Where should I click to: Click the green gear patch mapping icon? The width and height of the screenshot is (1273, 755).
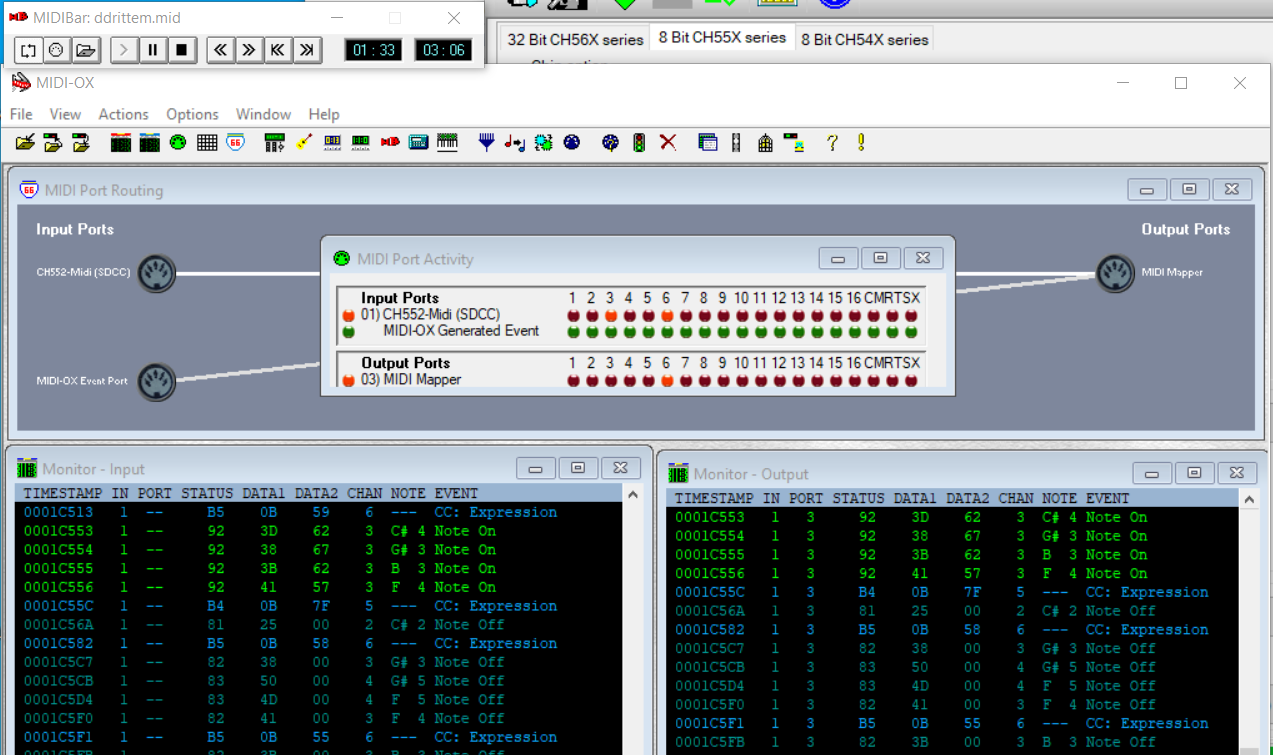point(543,143)
